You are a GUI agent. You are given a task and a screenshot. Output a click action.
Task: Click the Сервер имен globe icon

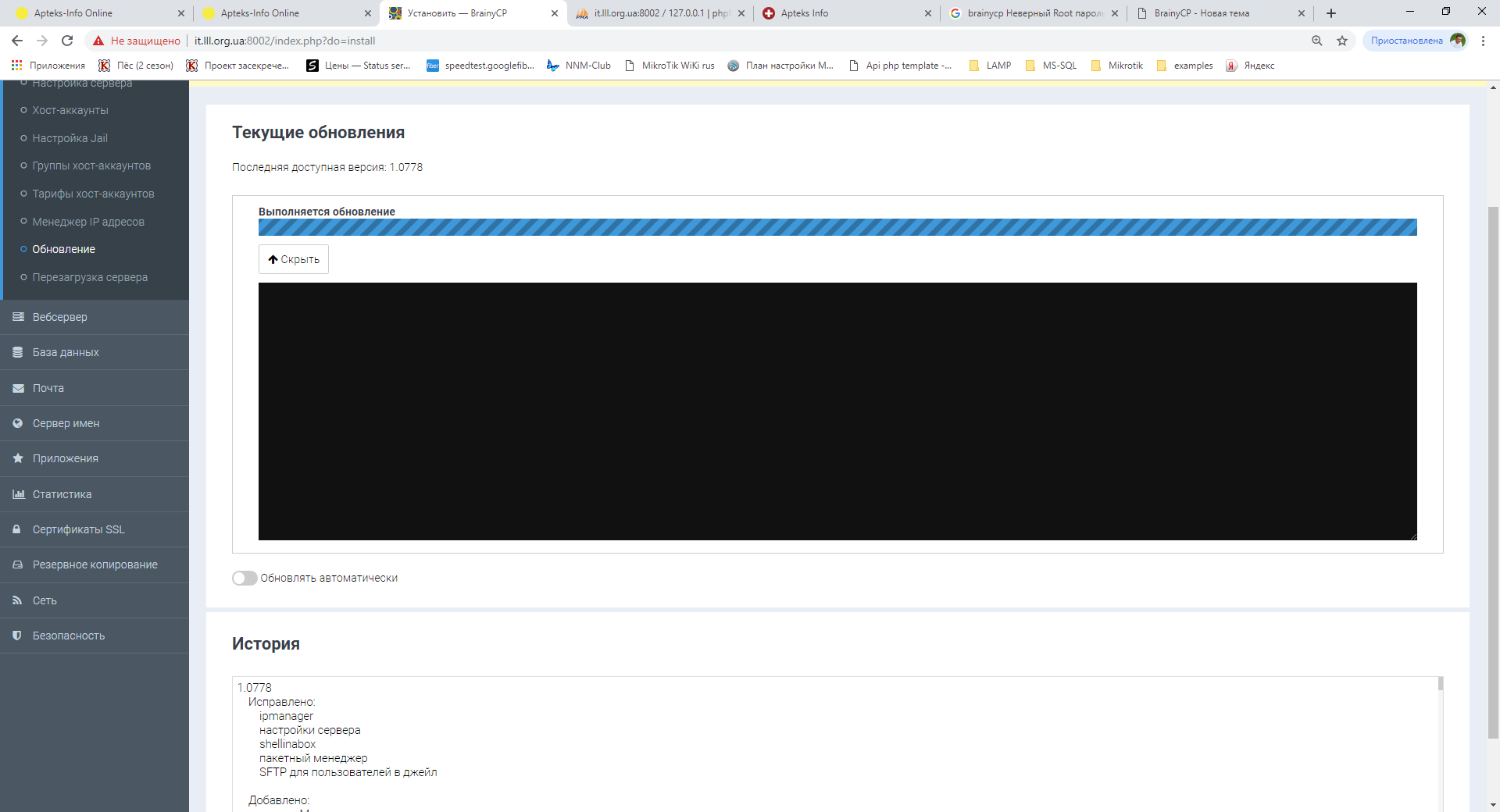(18, 423)
